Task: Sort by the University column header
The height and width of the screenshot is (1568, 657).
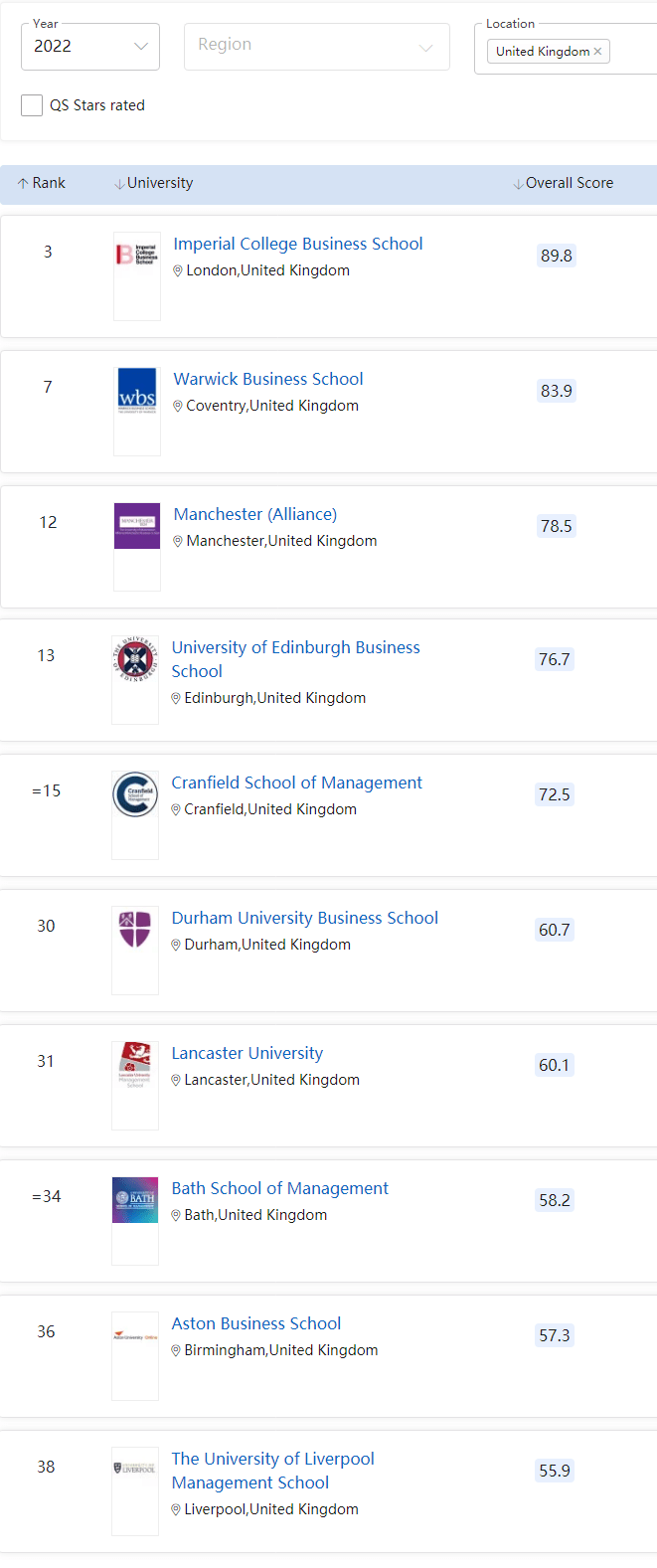Action: (154, 184)
